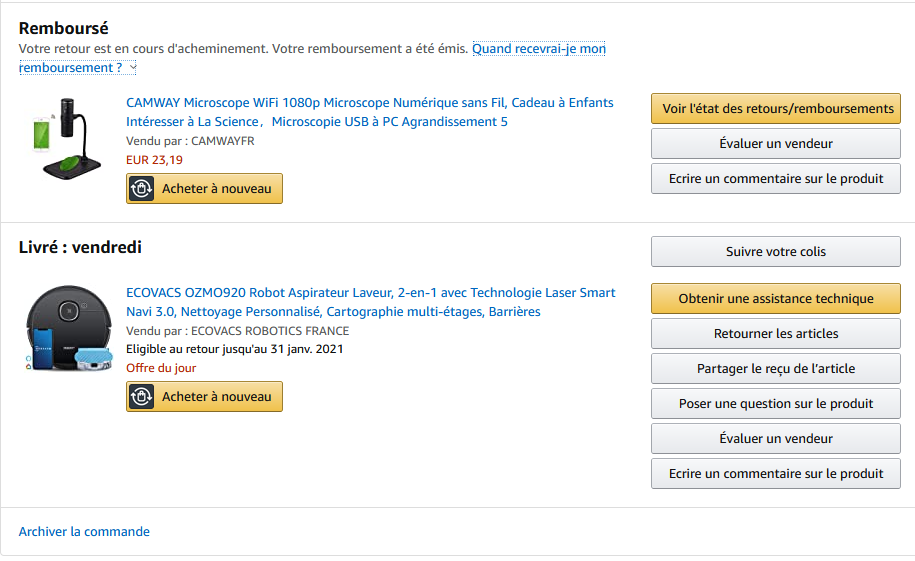Click 'Partager le reçu de l'article'
Screen dimensions: 915x561
(776, 368)
